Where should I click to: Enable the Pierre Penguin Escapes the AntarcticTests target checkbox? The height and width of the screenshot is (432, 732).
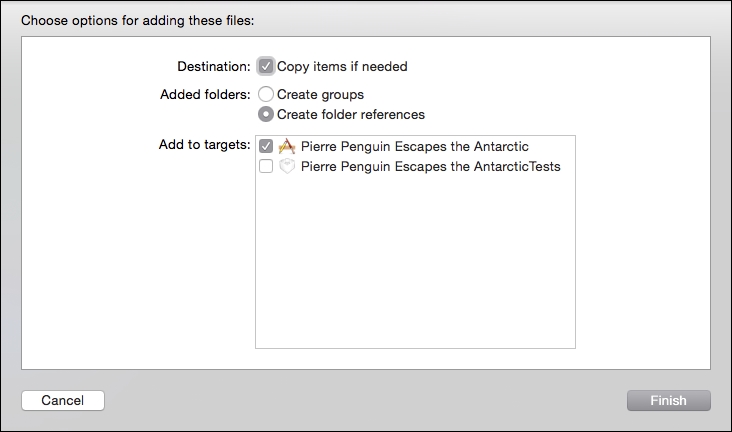pyautogui.click(x=266, y=166)
